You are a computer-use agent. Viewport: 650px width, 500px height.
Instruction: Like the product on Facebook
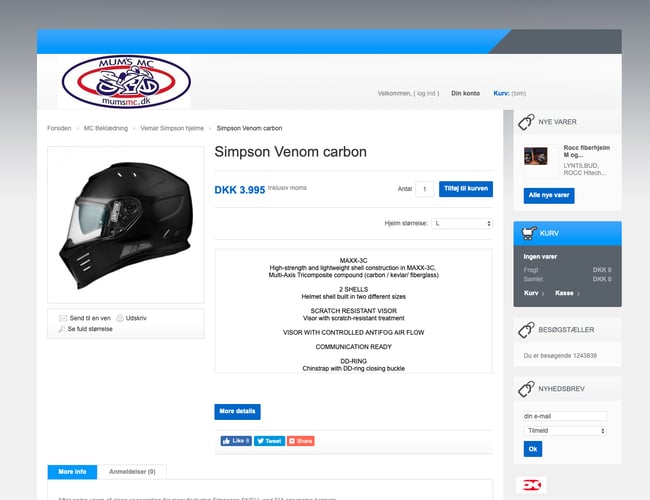236,441
